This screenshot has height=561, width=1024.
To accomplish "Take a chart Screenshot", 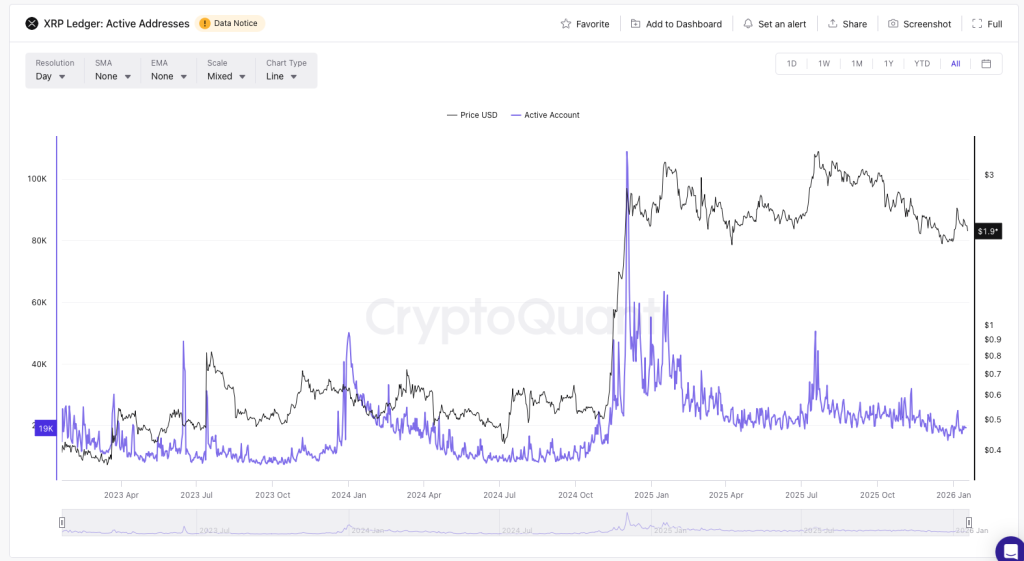I will pyautogui.click(x=919, y=24).
